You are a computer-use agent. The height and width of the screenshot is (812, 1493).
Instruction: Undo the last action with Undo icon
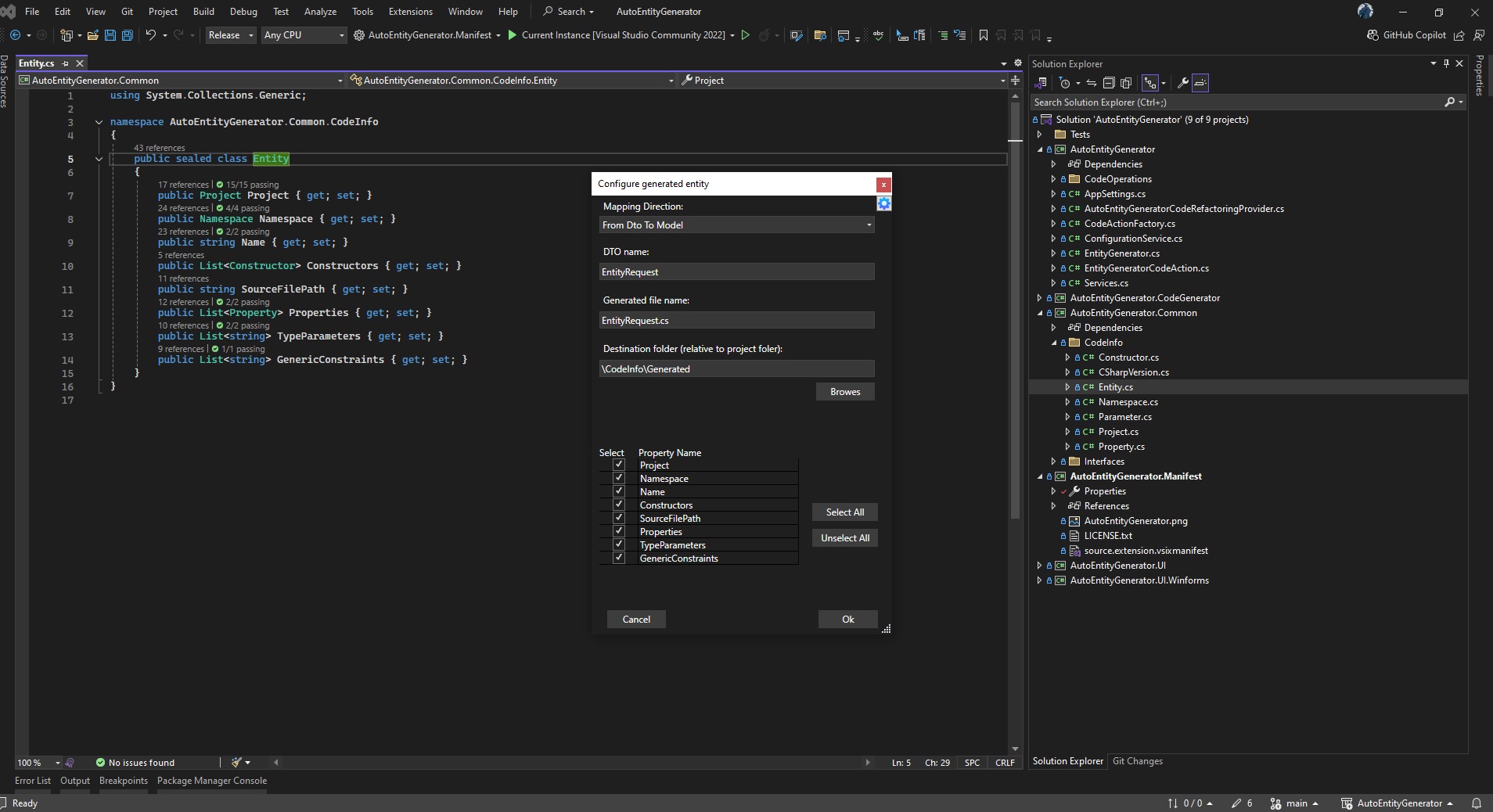[151, 35]
